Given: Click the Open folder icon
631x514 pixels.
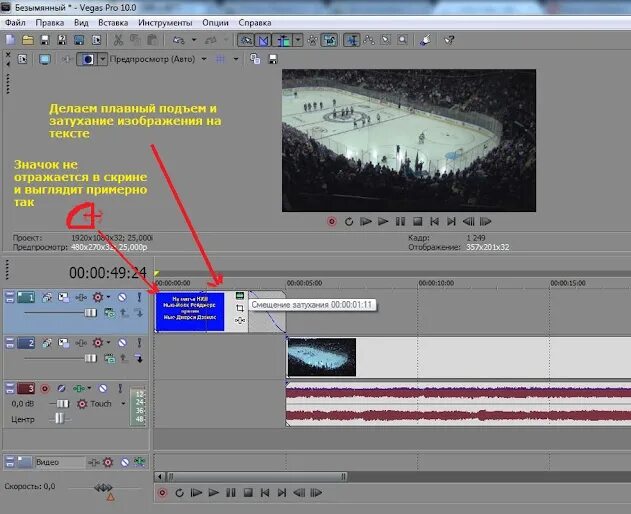Looking at the screenshot, I should (x=28, y=40).
